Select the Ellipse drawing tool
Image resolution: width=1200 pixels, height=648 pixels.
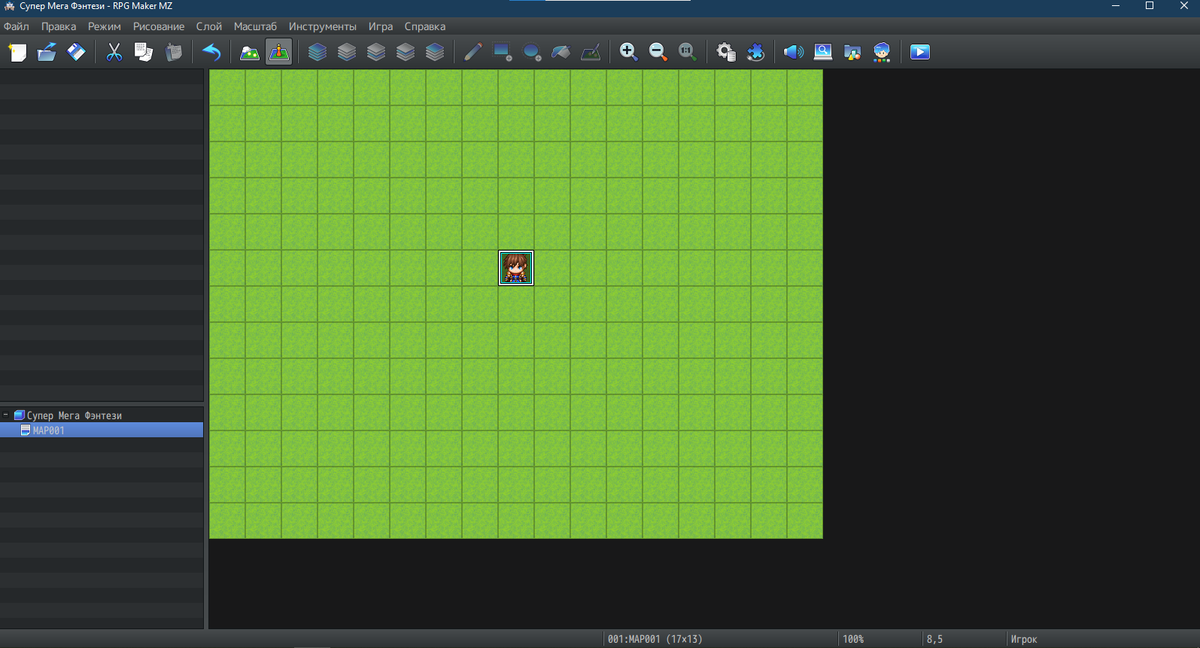click(x=532, y=52)
